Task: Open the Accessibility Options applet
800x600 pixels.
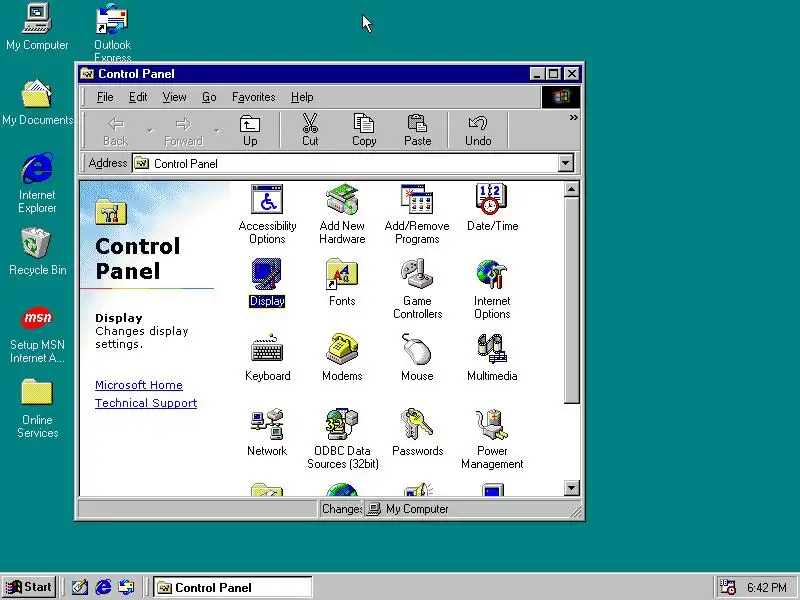Action: 267,214
